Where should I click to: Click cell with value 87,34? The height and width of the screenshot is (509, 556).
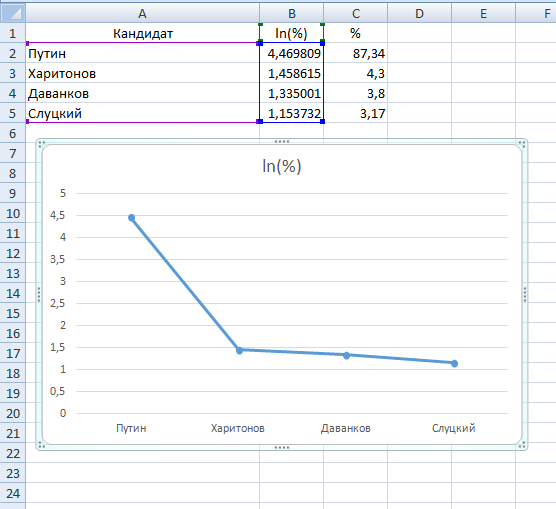[356, 53]
